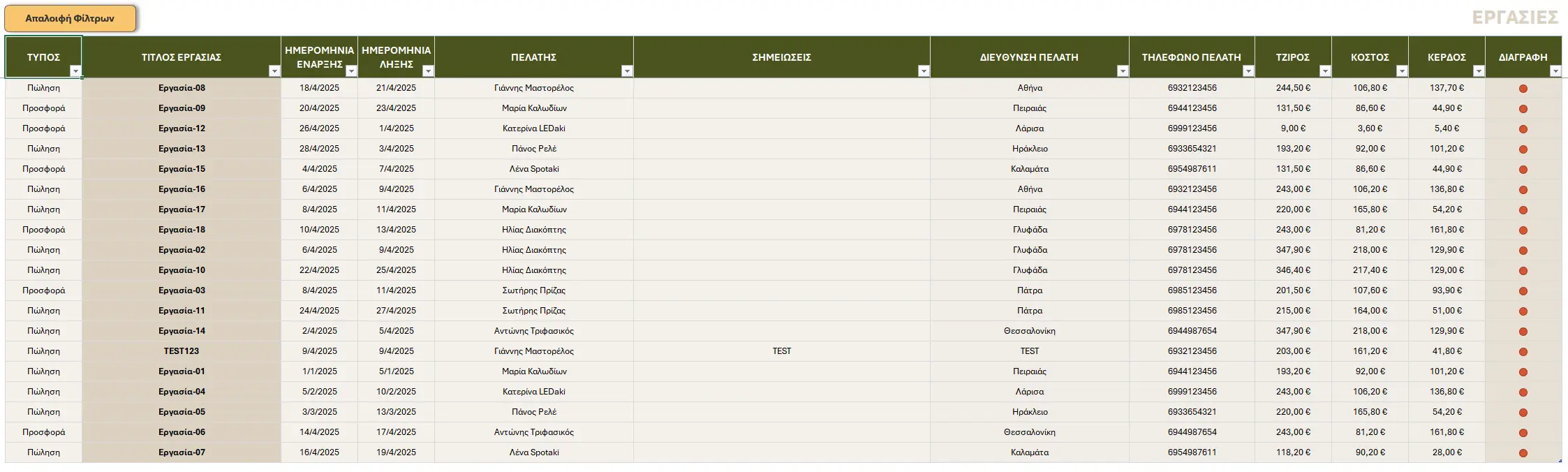Open the ΔΙΕΥΘΥΝΣΗ ΠΕΛΑΤΗ filter dropdown
The height and width of the screenshot is (472, 1568).
coord(1123,71)
